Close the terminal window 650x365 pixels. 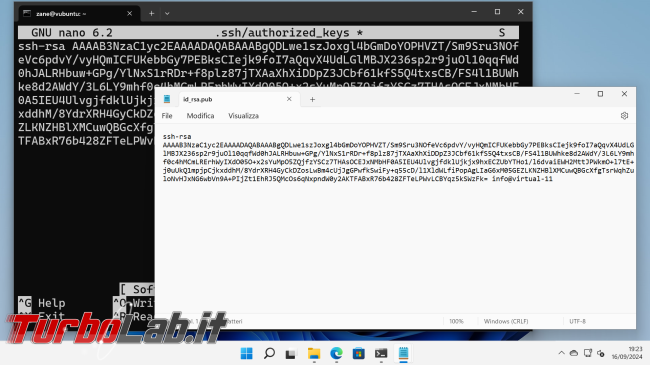521,12
